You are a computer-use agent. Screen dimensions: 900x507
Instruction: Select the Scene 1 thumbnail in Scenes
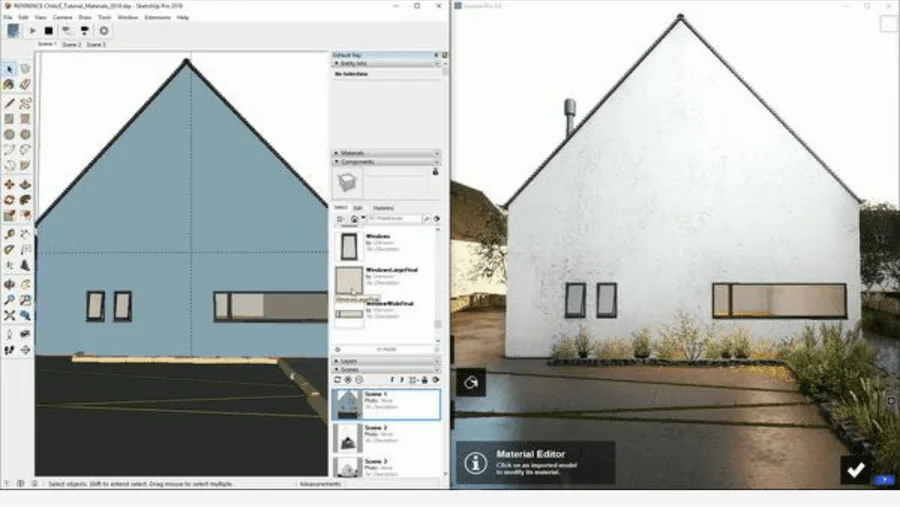click(x=349, y=404)
